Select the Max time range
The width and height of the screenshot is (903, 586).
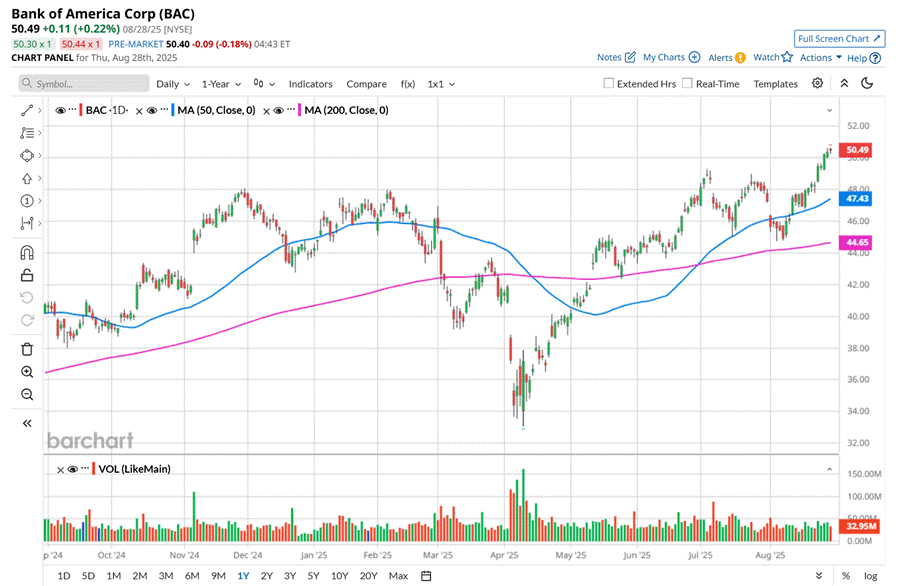point(398,576)
